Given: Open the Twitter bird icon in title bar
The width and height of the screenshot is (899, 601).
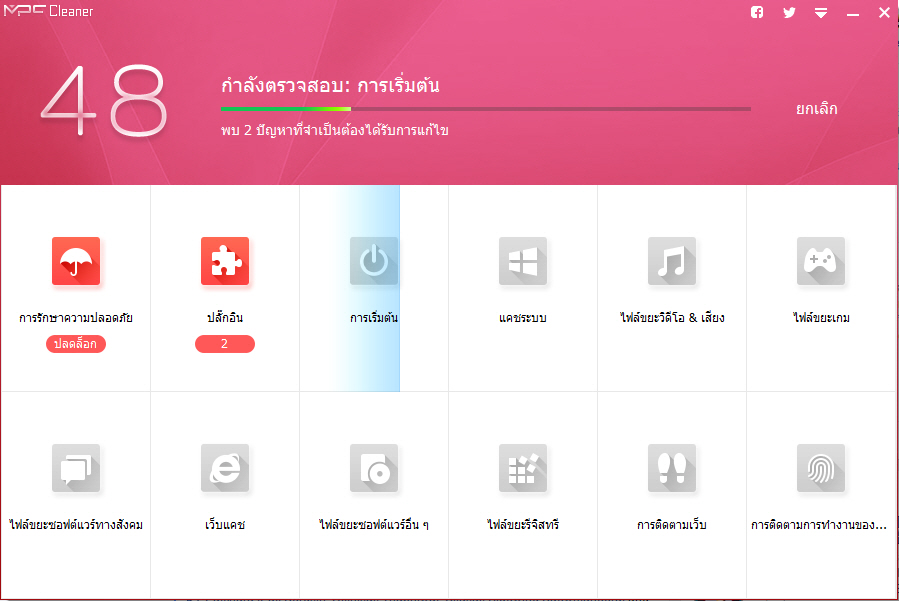Looking at the screenshot, I should (x=789, y=13).
